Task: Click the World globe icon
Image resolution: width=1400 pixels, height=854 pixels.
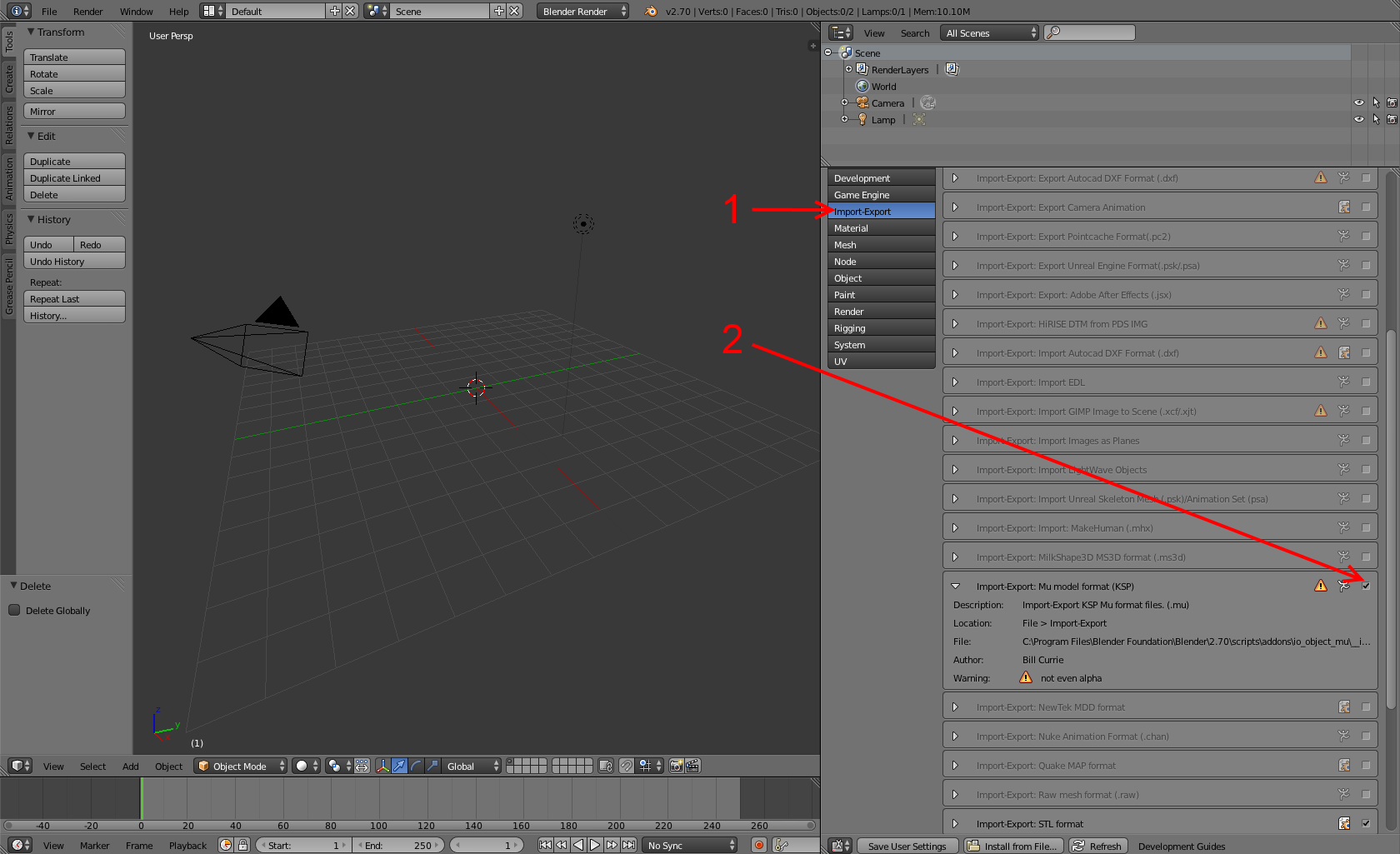Action: (x=862, y=87)
